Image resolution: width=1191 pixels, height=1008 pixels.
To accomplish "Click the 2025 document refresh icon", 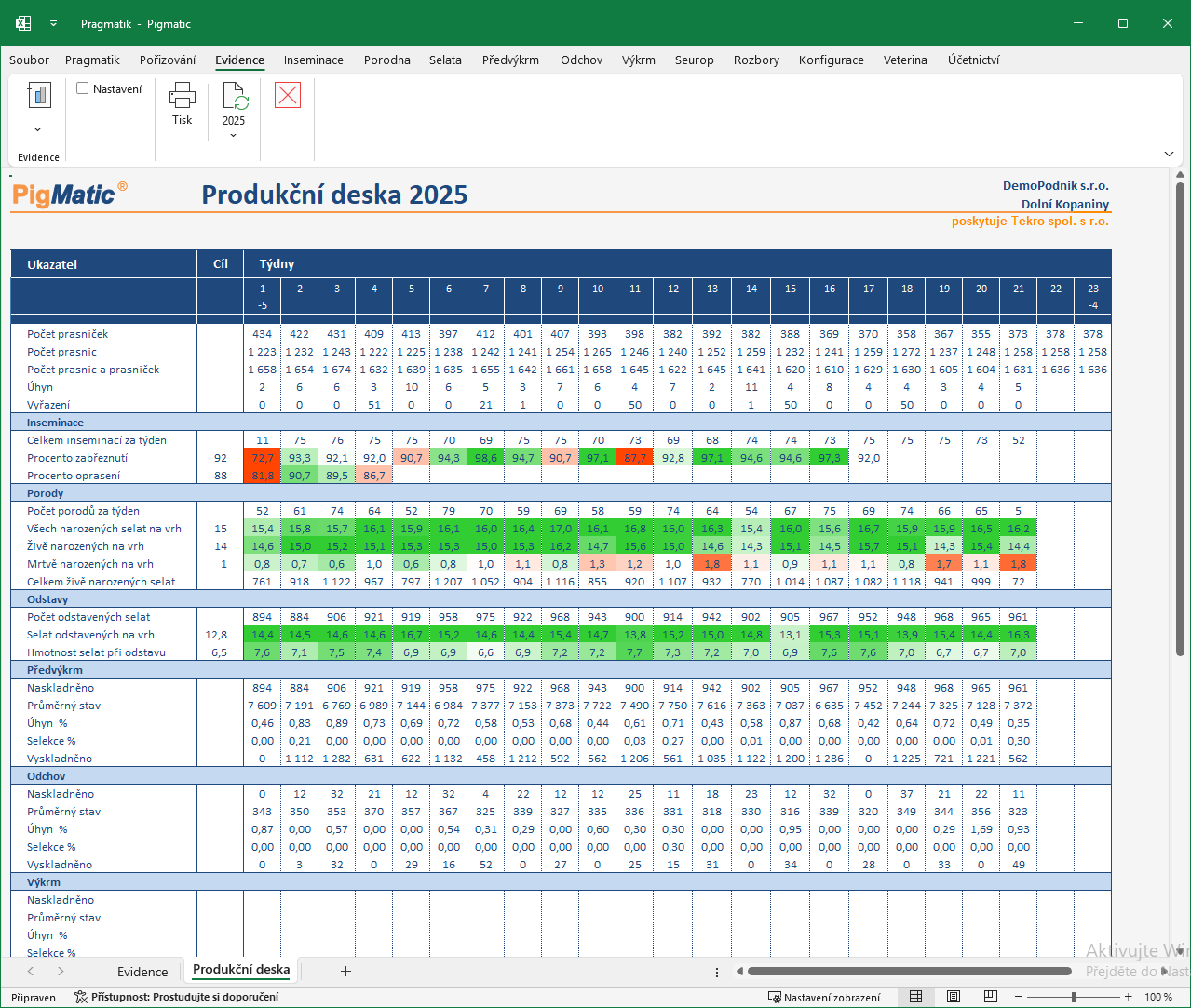I will 234,95.
